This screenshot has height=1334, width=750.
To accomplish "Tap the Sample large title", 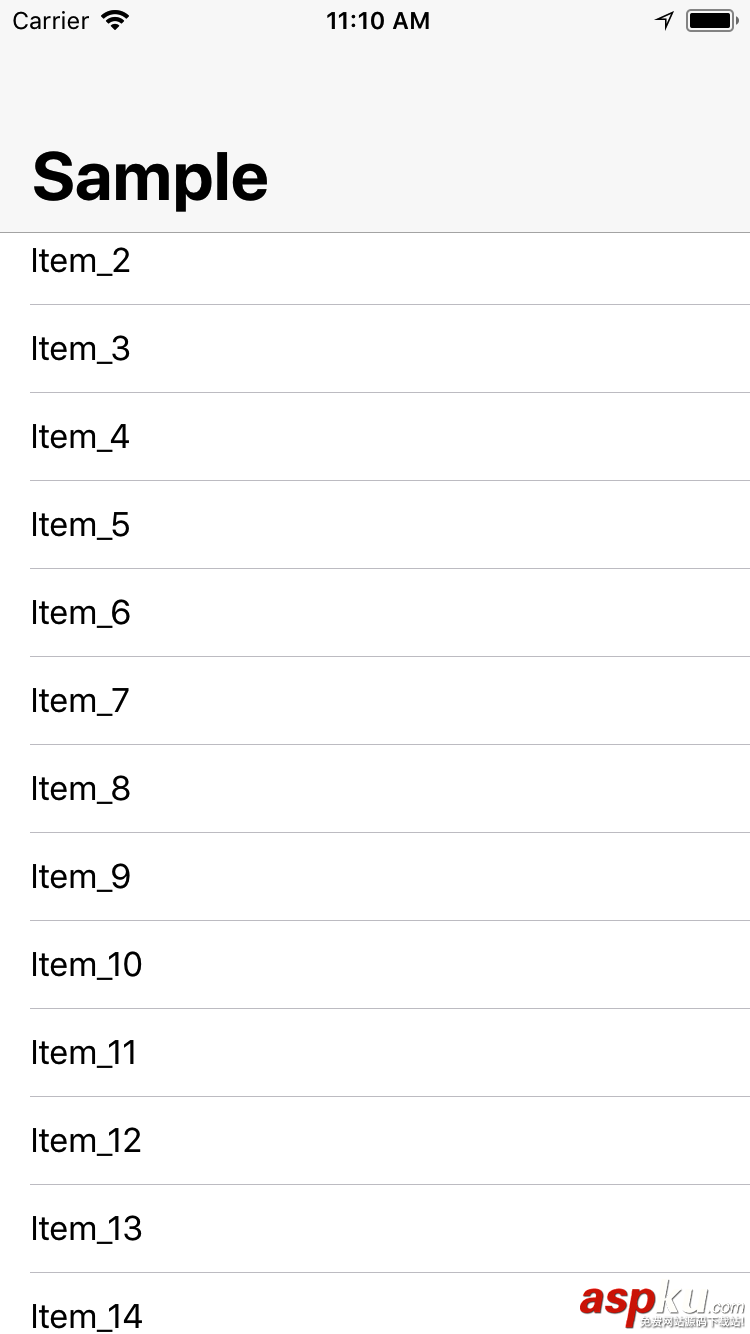I will tap(150, 177).
